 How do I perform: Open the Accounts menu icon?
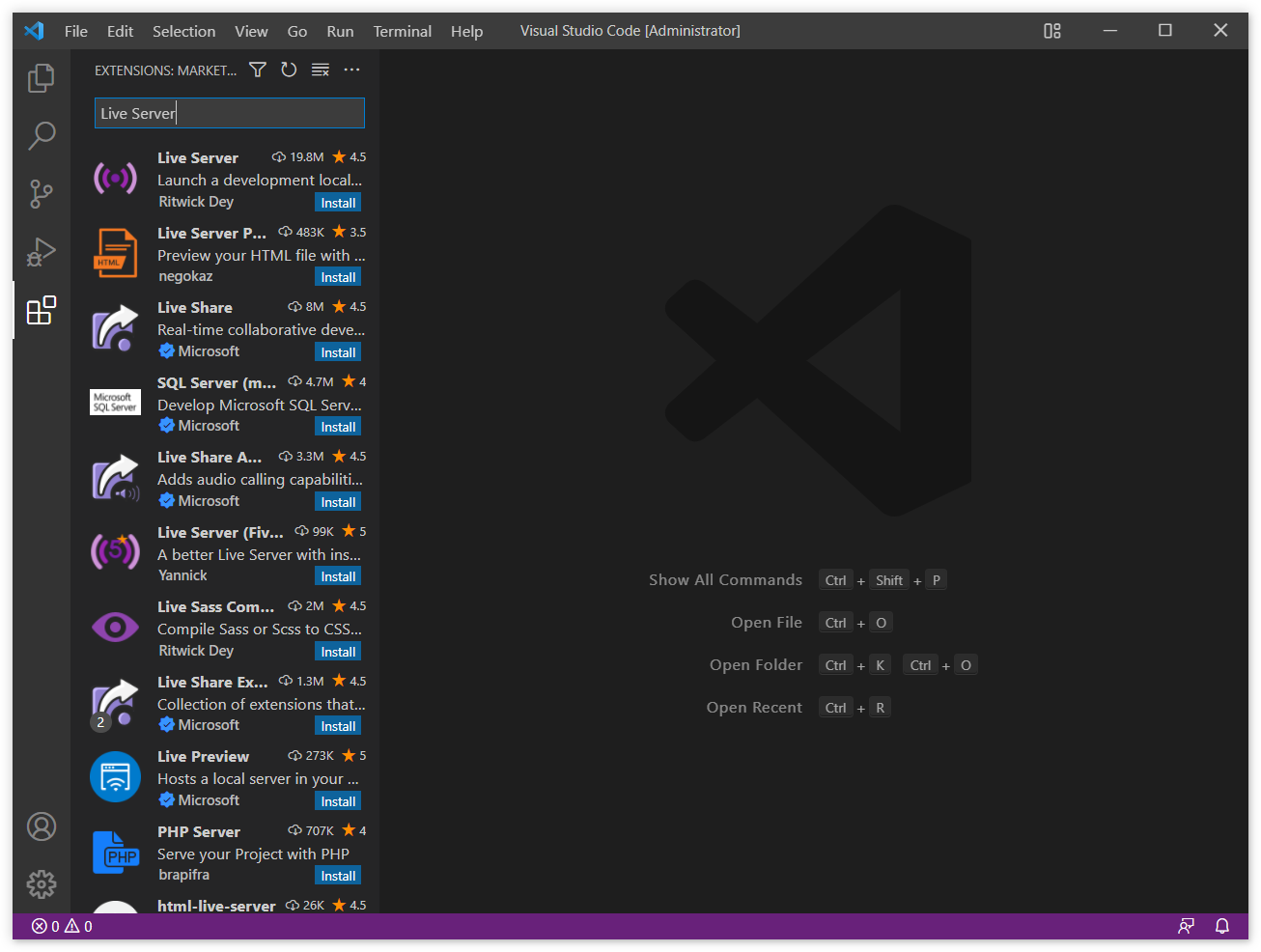41,826
